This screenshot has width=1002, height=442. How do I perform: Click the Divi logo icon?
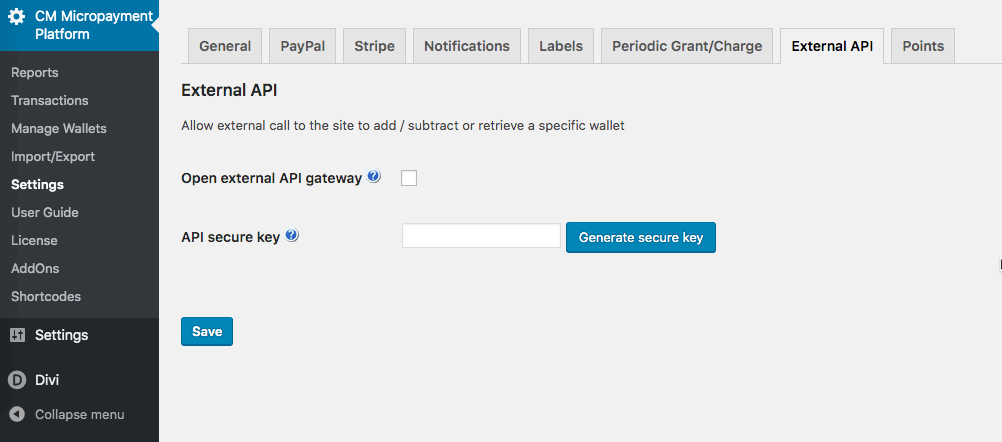click(x=17, y=379)
